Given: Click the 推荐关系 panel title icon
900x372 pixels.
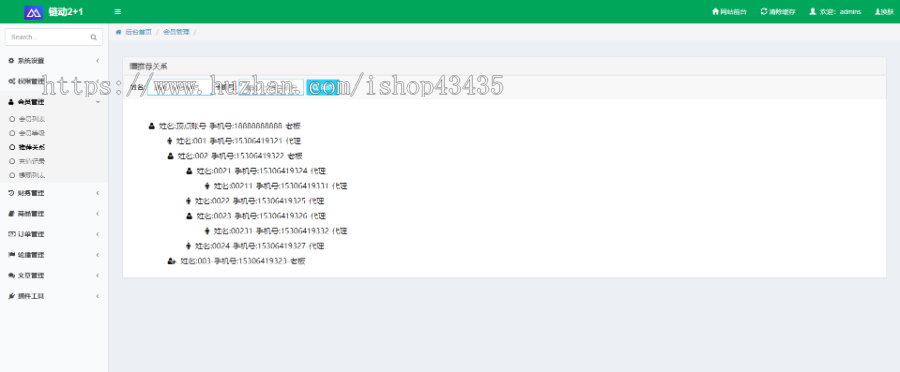Looking at the screenshot, I should pos(133,67).
